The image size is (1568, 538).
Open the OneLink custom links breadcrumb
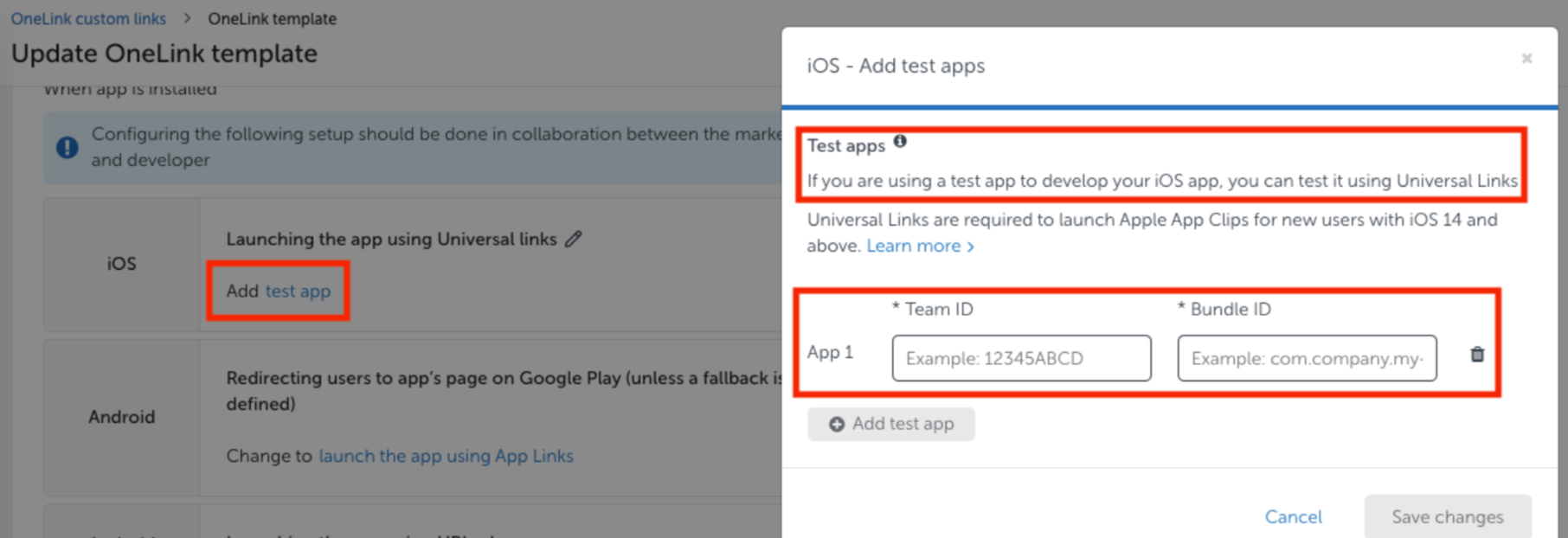click(88, 18)
